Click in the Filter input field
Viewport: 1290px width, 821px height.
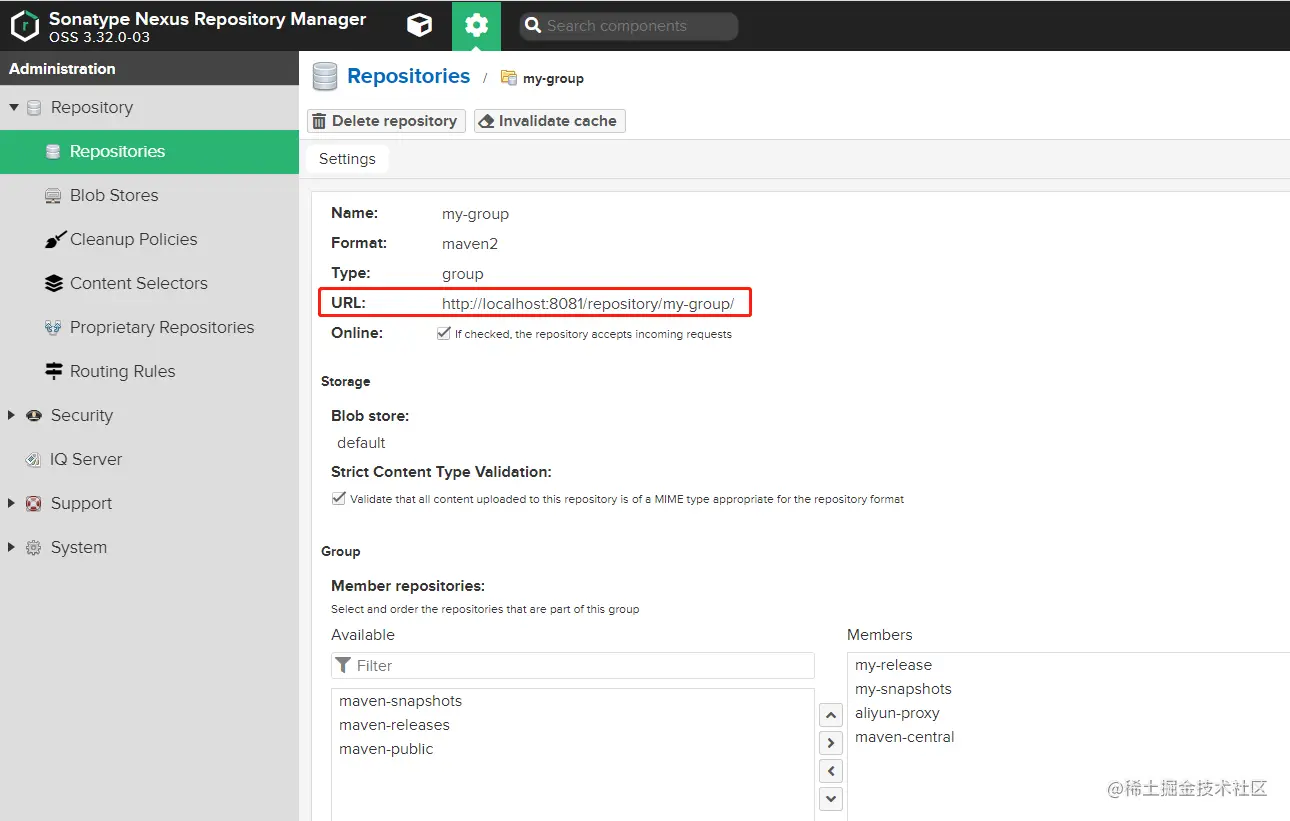coord(573,665)
